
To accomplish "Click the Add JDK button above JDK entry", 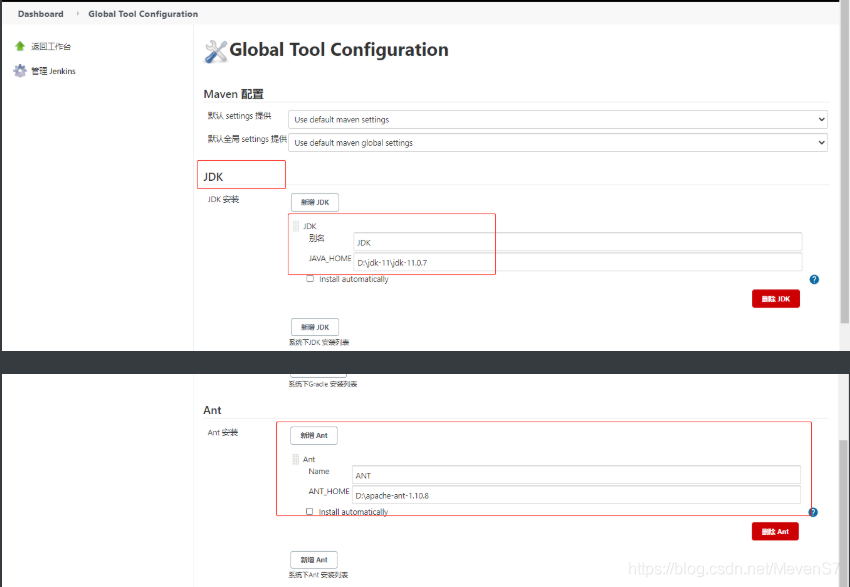I will [315, 202].
